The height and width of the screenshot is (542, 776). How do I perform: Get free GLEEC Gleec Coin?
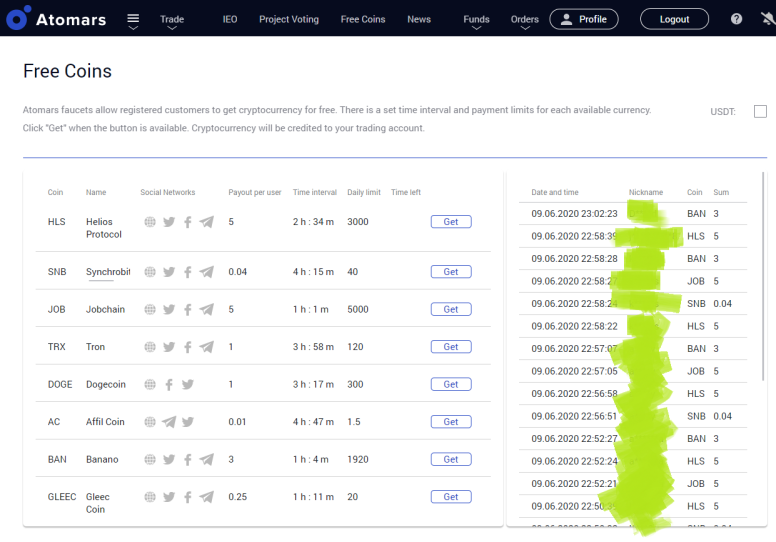click(451, 497)
